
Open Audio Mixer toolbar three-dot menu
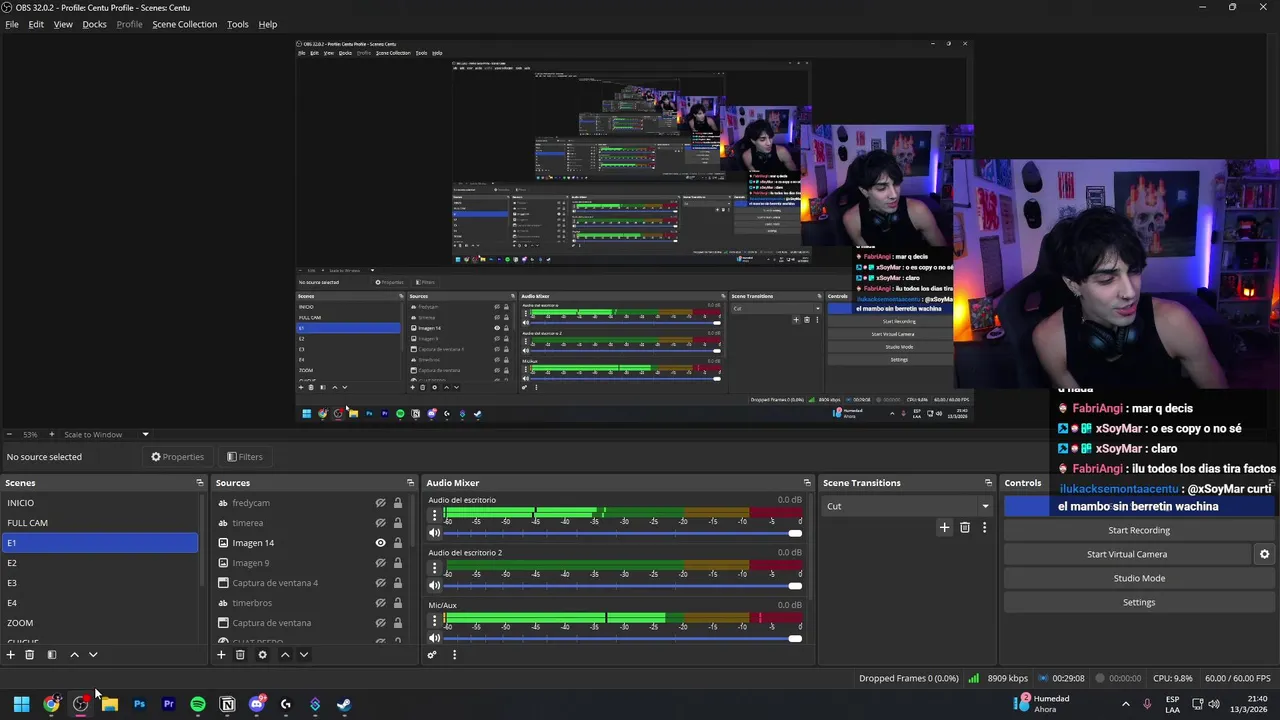point(454,655)
